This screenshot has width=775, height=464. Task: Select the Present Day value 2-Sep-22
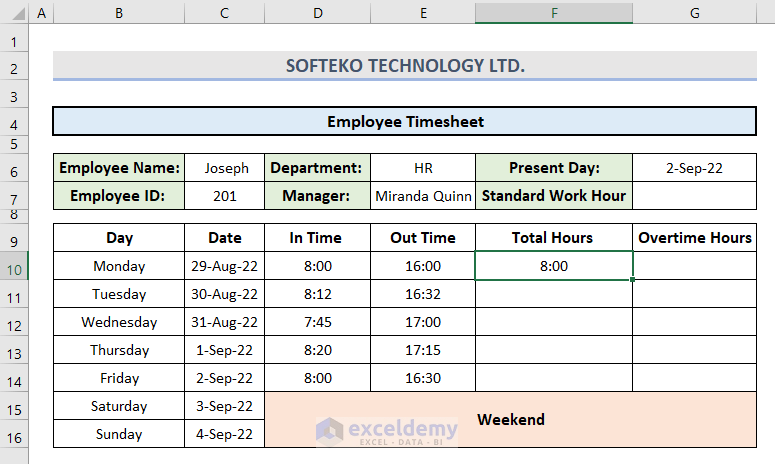(x=694, y=168)
